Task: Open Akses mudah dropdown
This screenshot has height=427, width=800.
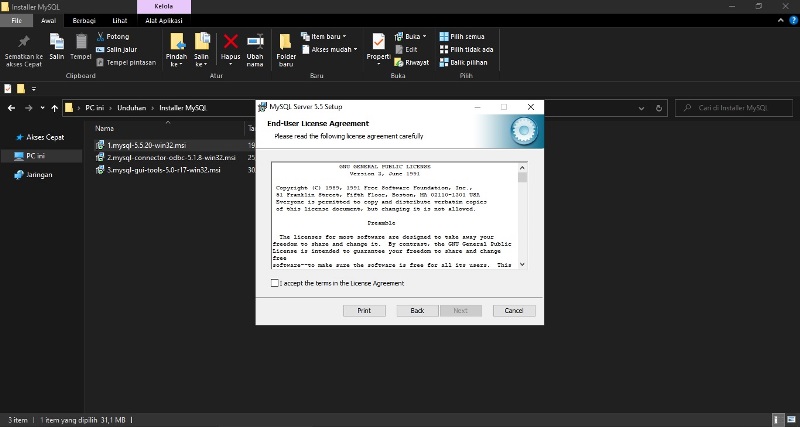Action: point(329,49)
